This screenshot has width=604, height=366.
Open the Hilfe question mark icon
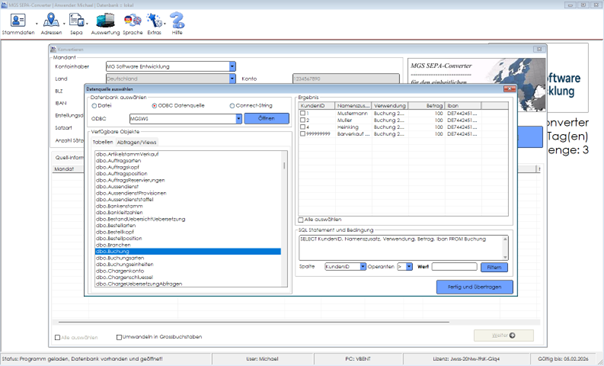click(x=177, y=20)
